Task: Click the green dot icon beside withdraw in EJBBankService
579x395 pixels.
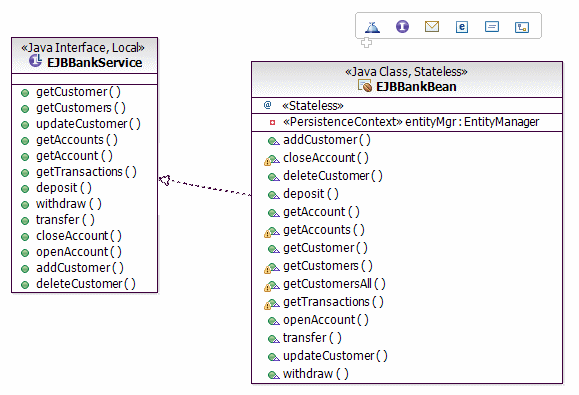Action: [25, 205]
